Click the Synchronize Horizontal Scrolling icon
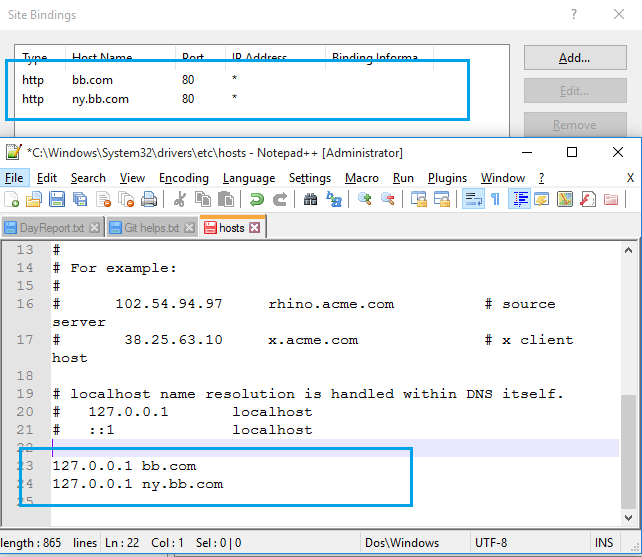Viewport: 642px width, 557px height. coord(442,199)
